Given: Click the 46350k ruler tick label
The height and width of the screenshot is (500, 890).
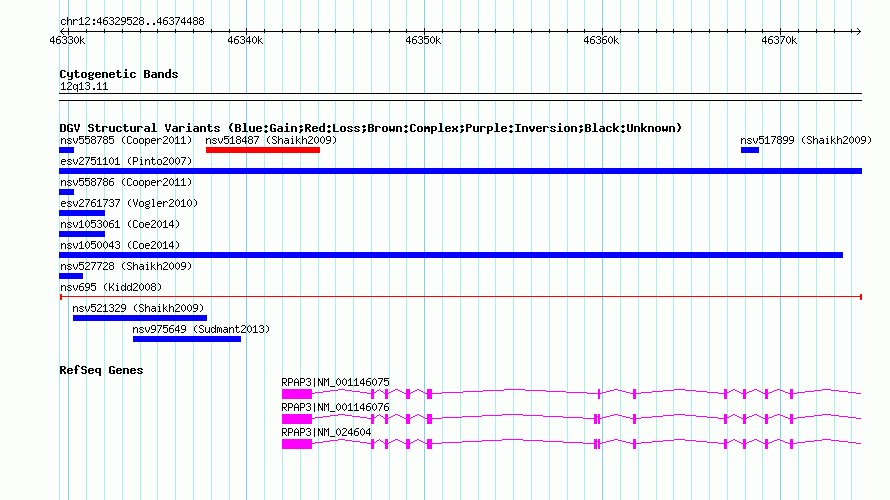Looking at the screenshot, I should pos(423,40).
